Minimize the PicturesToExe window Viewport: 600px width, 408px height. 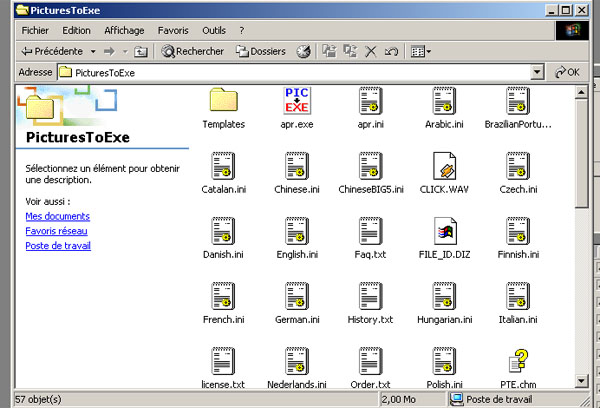pos(551,10)
